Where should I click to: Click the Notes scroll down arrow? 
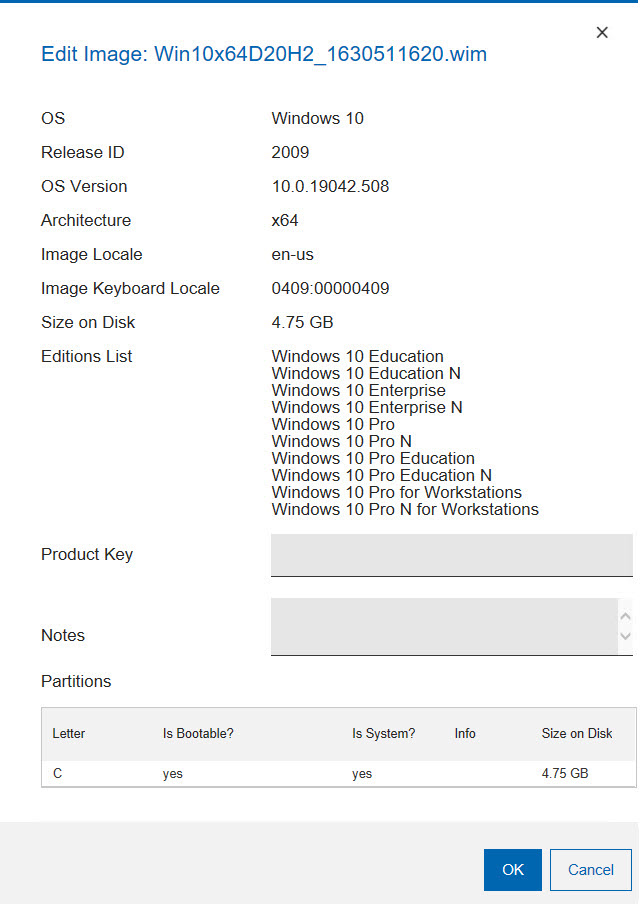[x=626, y=636]
